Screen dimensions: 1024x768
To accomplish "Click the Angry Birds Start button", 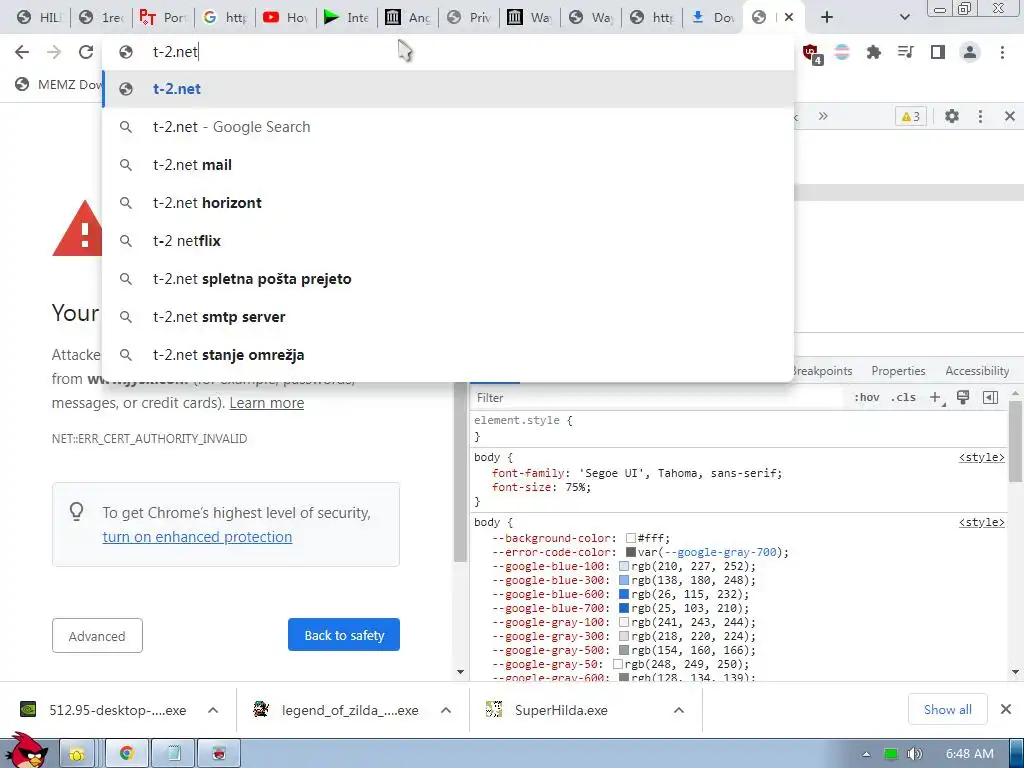I will click(x=25, y=750).
